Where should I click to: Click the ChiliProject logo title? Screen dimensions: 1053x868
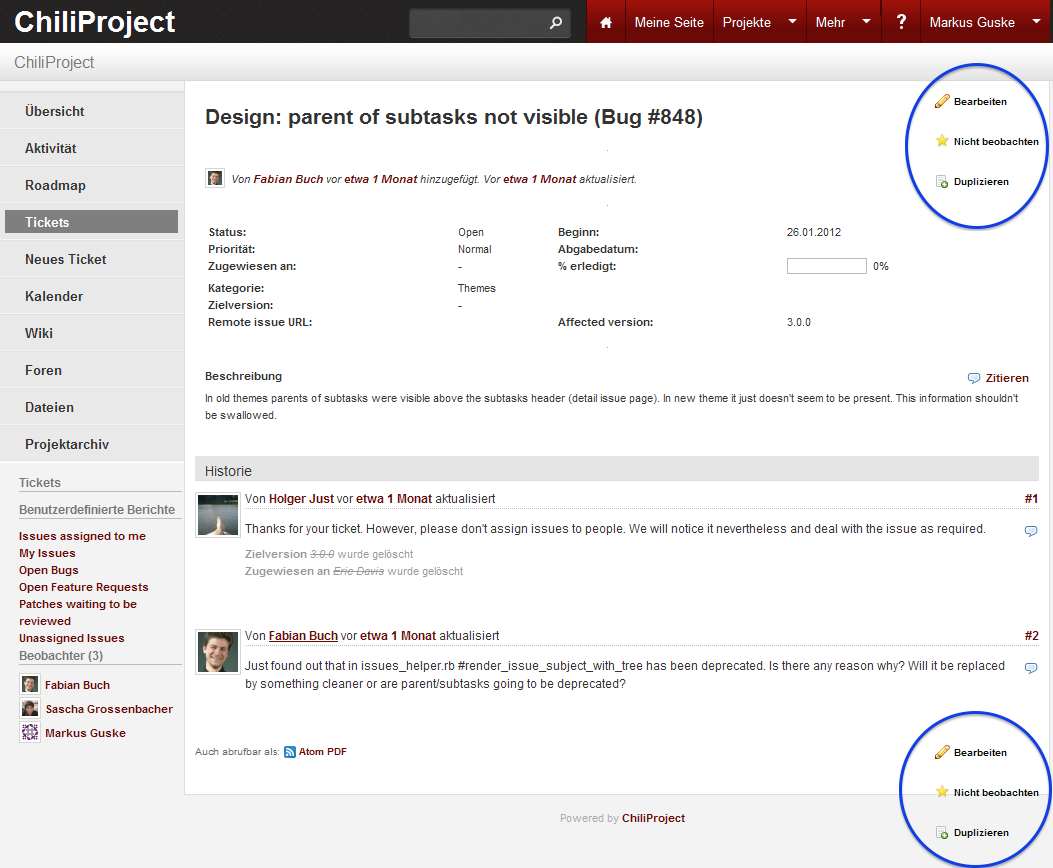point(95,22)
